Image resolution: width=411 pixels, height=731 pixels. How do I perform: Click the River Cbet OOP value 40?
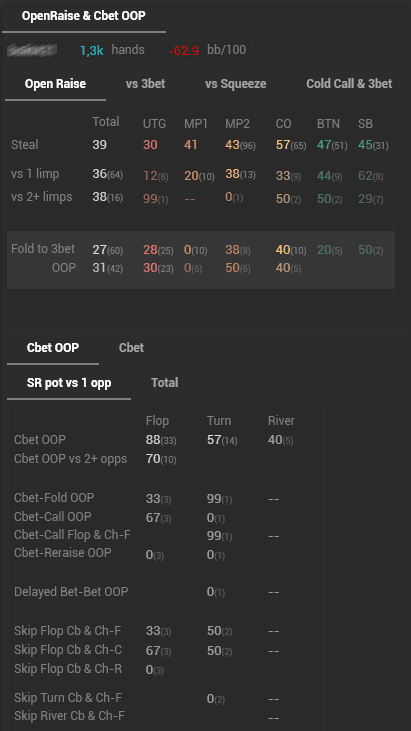tap(275, 440)
